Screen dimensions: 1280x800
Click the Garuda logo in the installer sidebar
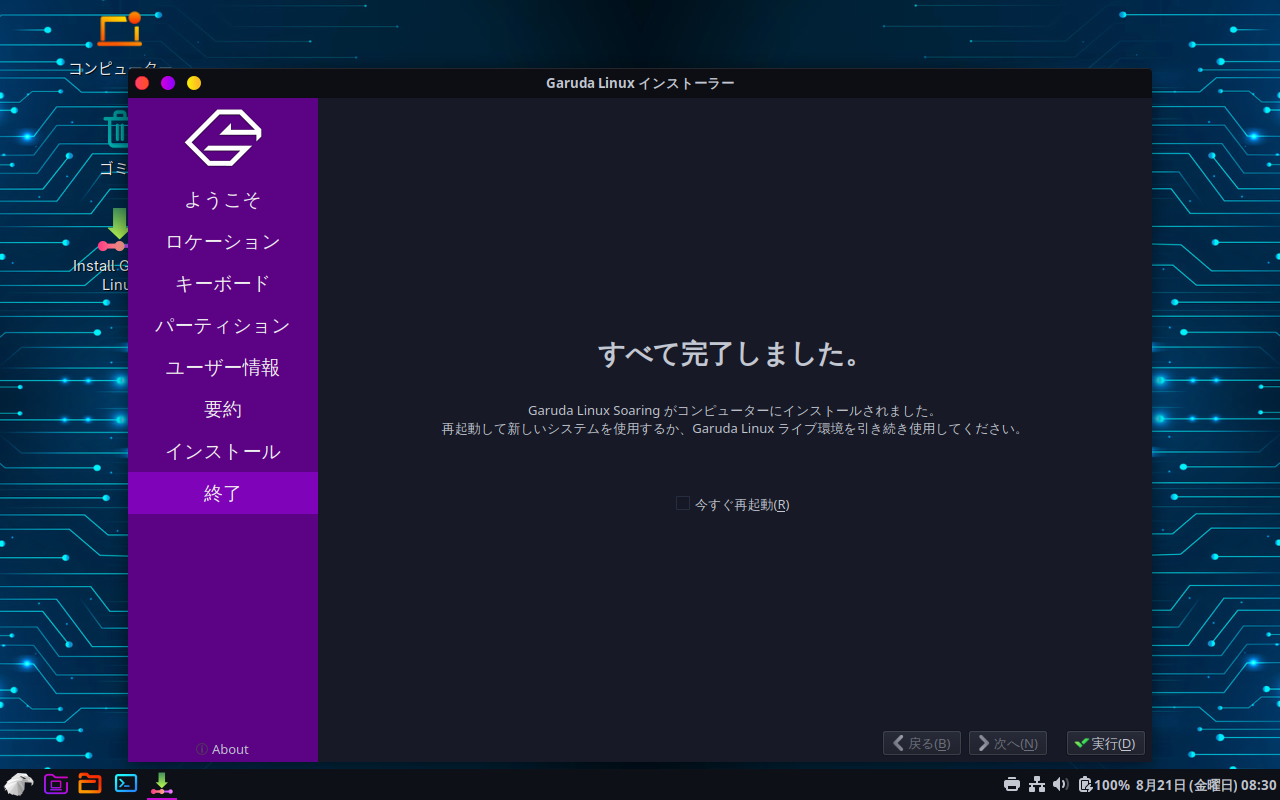(x=223, y=137)
